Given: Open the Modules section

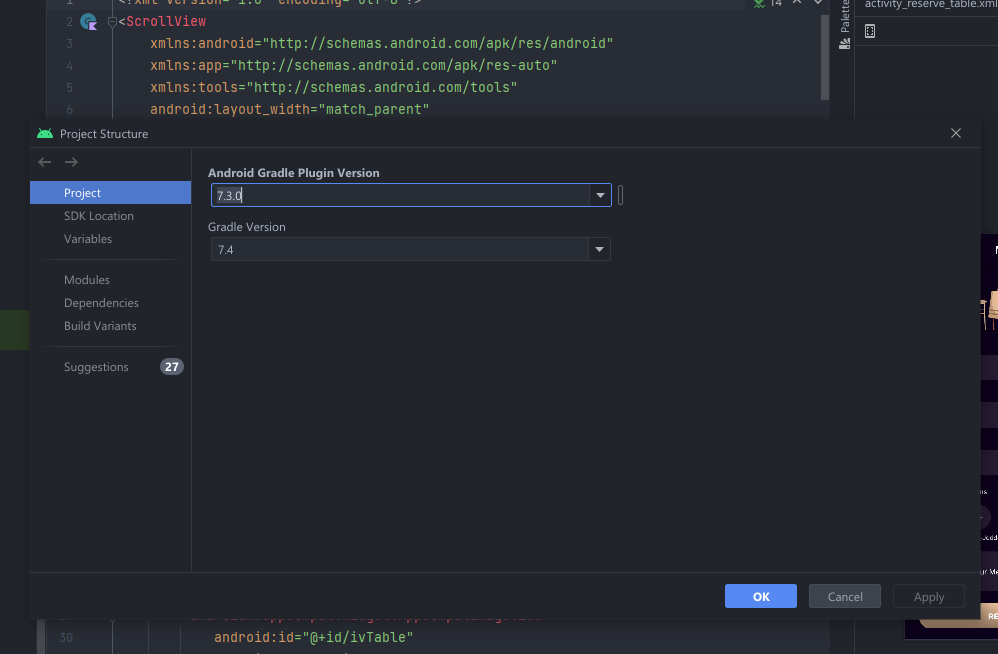Looking at the screenshot, I should 87,280.
